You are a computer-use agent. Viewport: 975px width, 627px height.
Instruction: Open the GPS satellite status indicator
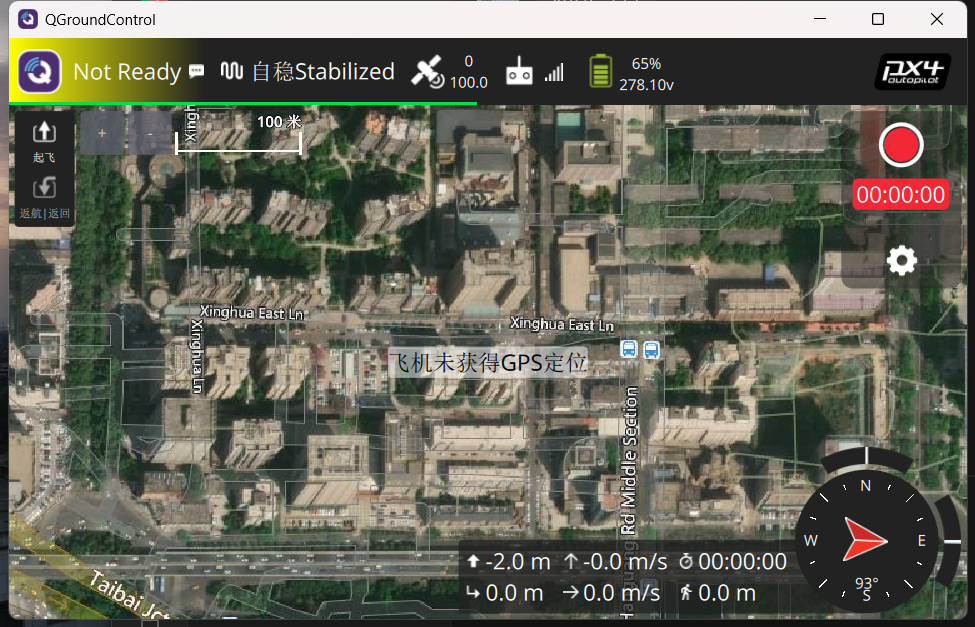[x=429, y=72]
